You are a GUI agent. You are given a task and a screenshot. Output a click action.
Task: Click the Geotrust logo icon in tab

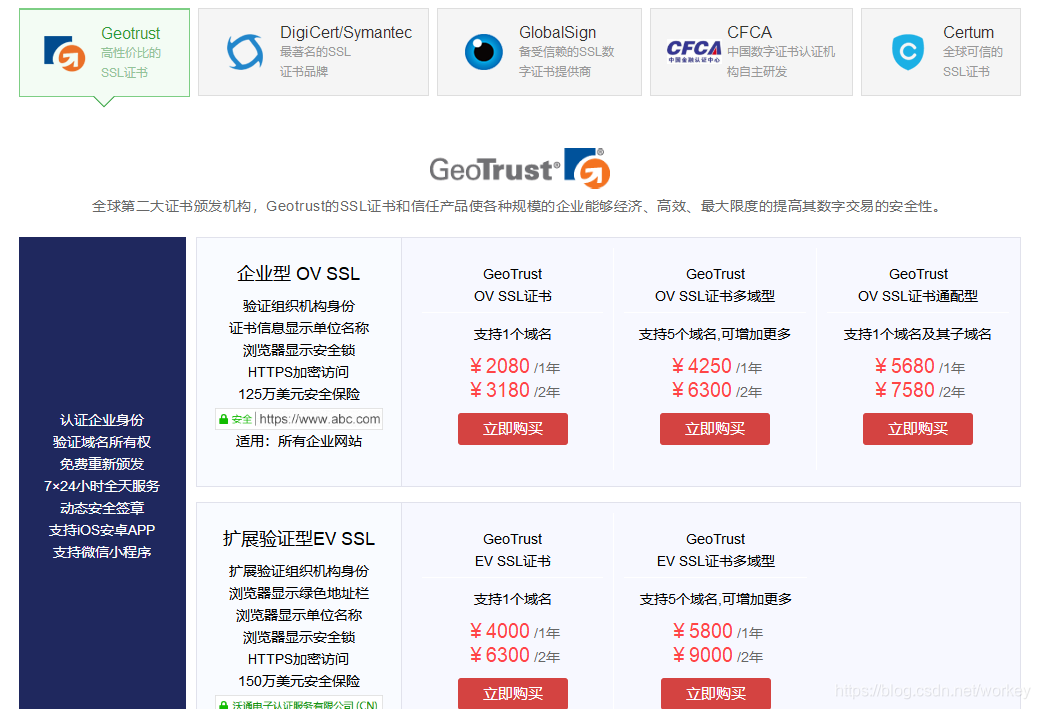(x=64, y=53)
